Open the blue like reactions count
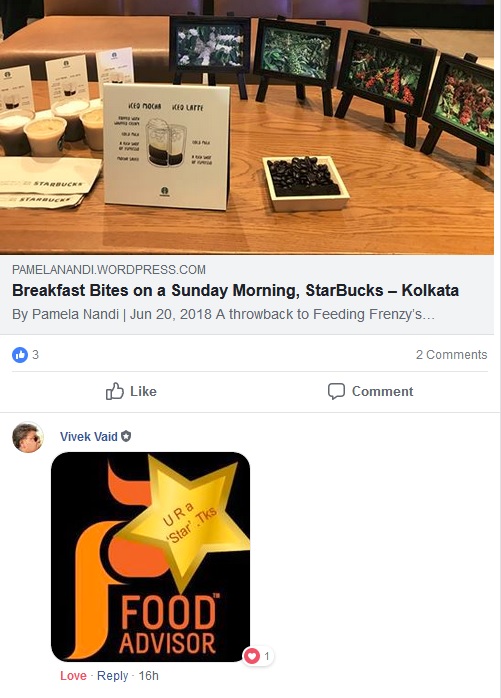The height and width of the screenshot is (698, 501). (x=25, y=355)
